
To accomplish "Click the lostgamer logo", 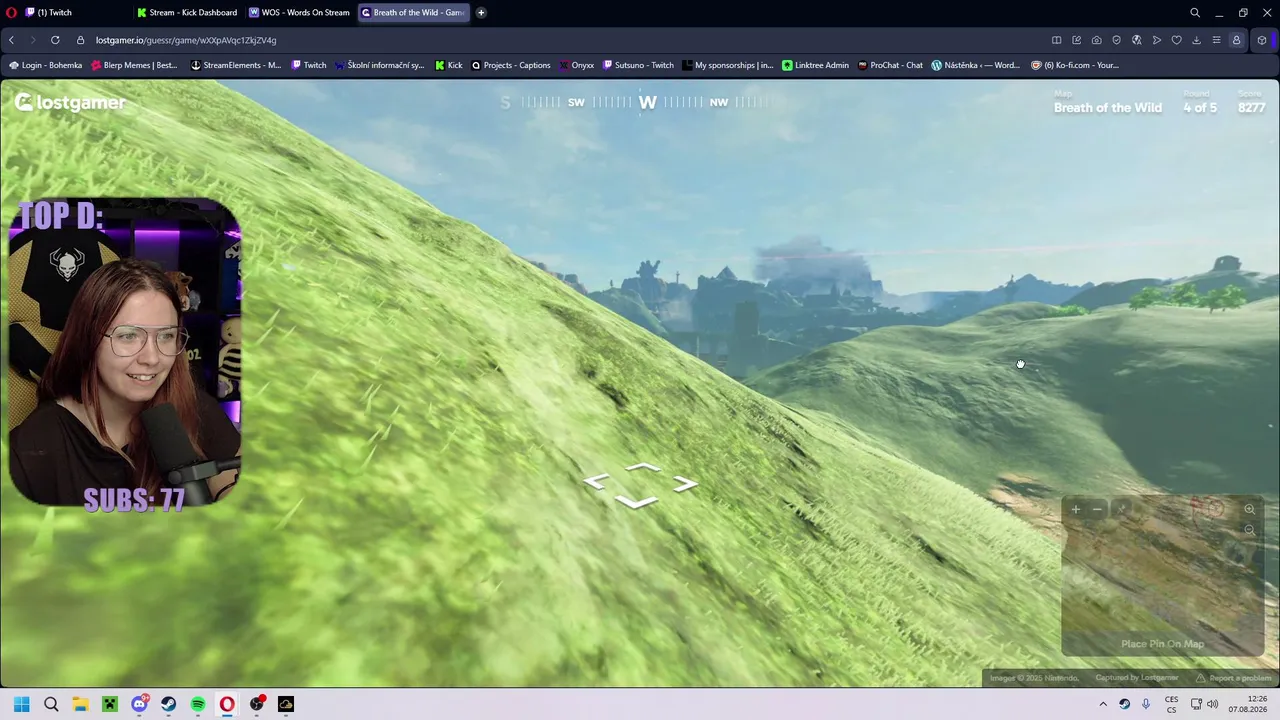I will [x=70, y=102].
